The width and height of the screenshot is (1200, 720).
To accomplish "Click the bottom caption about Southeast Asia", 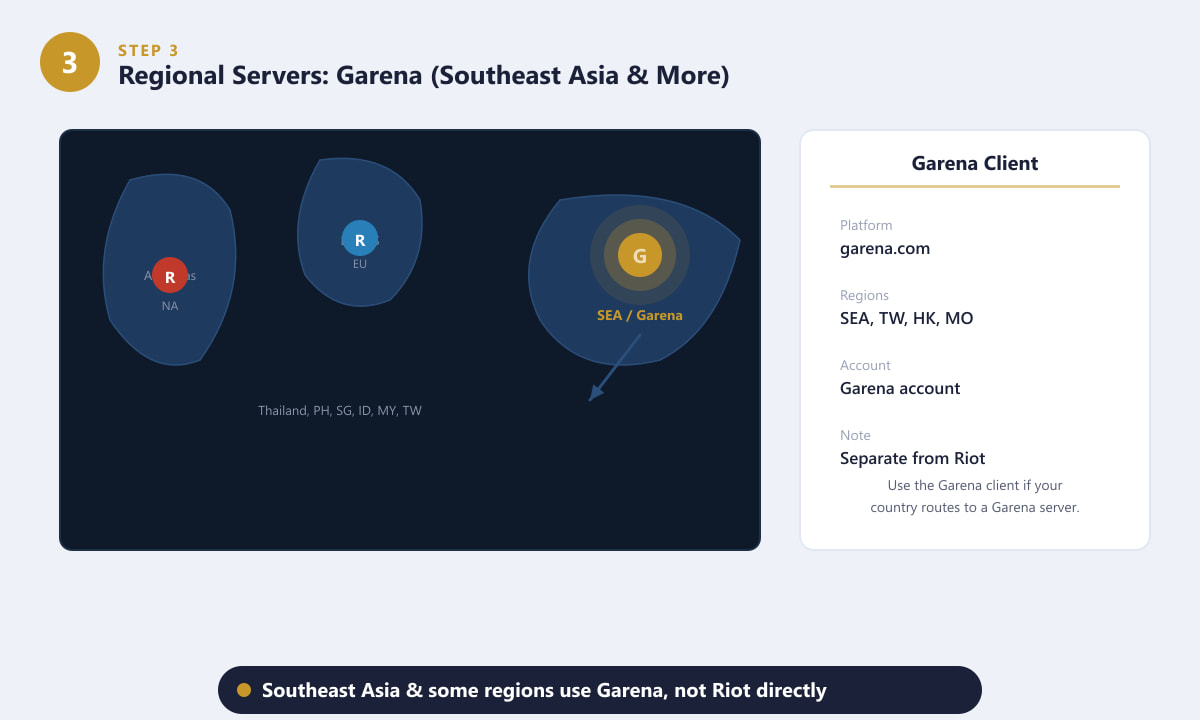I will click(x=544, y=690).
